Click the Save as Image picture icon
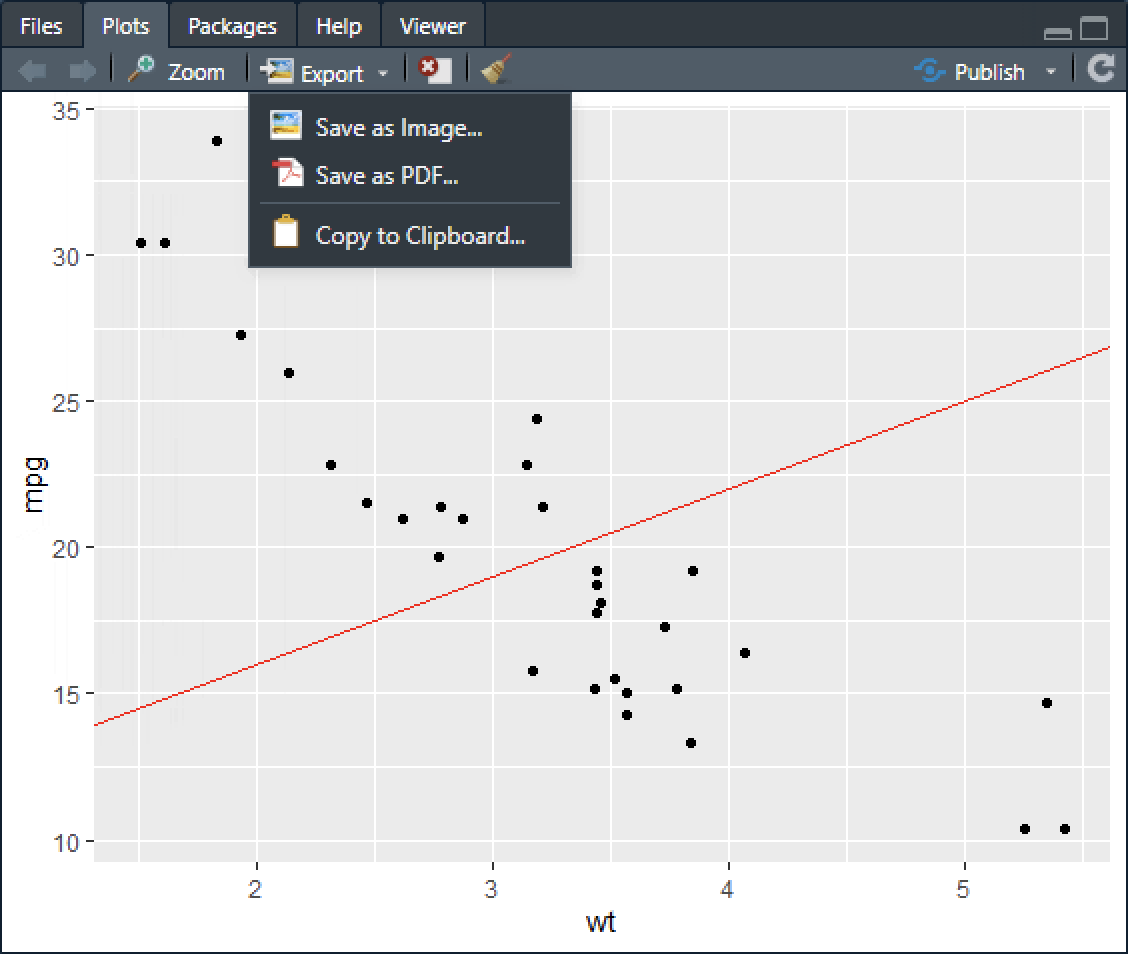 pos(286,125)
